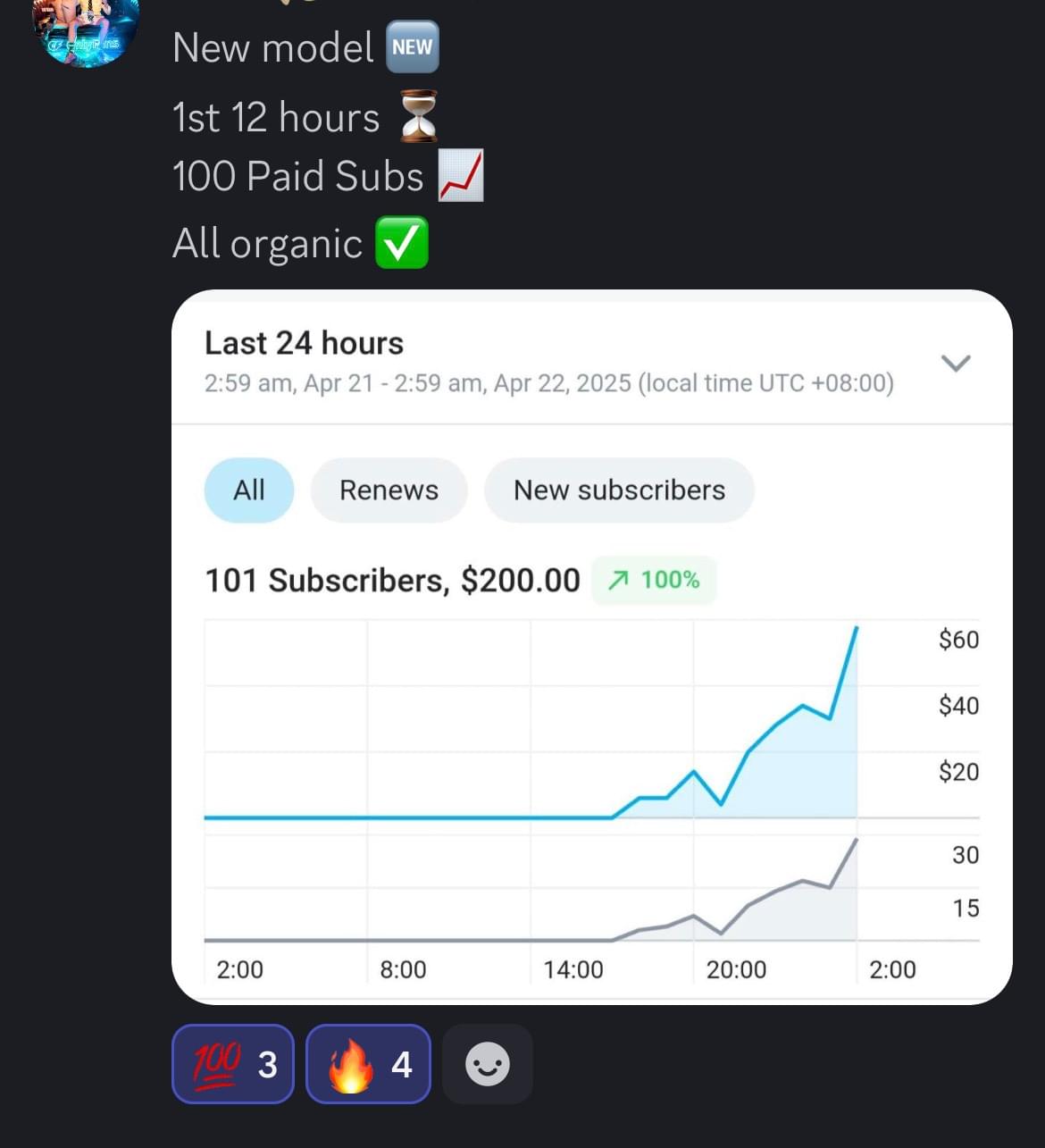The height and width of the screenshot is (1148, 1045).
Task: Click the $60 earnings axis label
Action: (x=958, y=640)
